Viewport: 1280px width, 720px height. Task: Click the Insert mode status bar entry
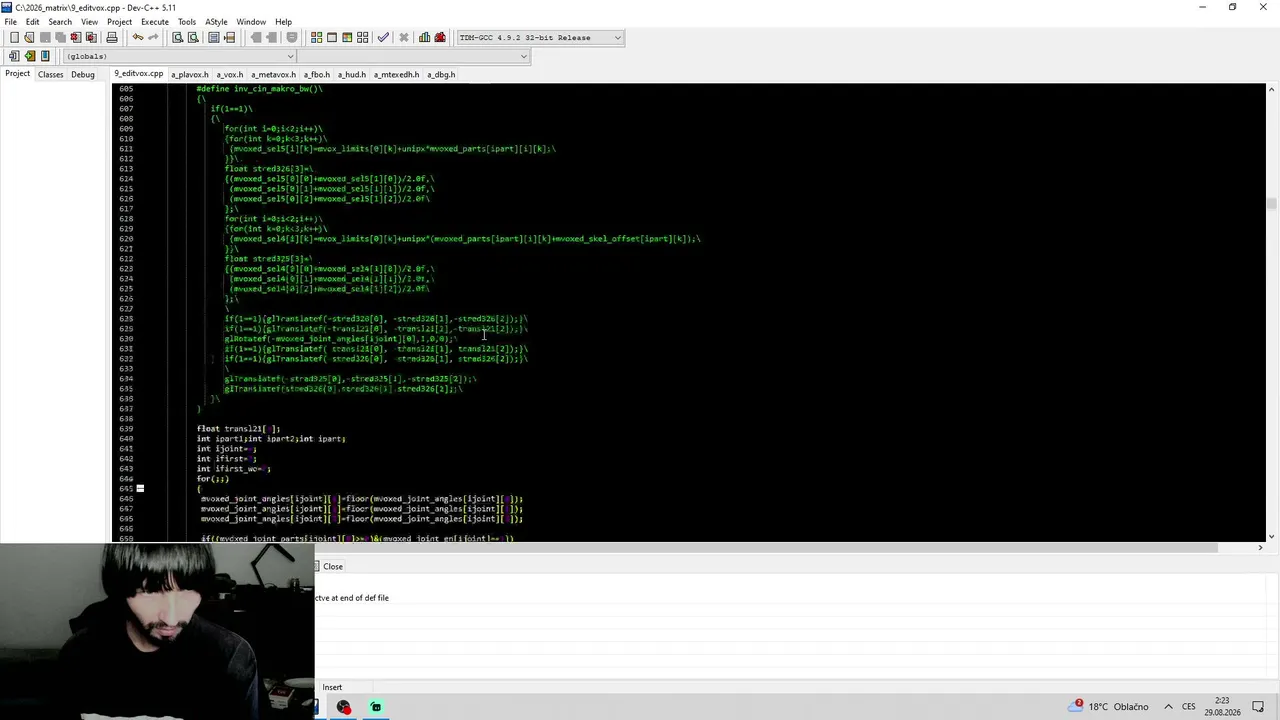click(x=332, y=687)
